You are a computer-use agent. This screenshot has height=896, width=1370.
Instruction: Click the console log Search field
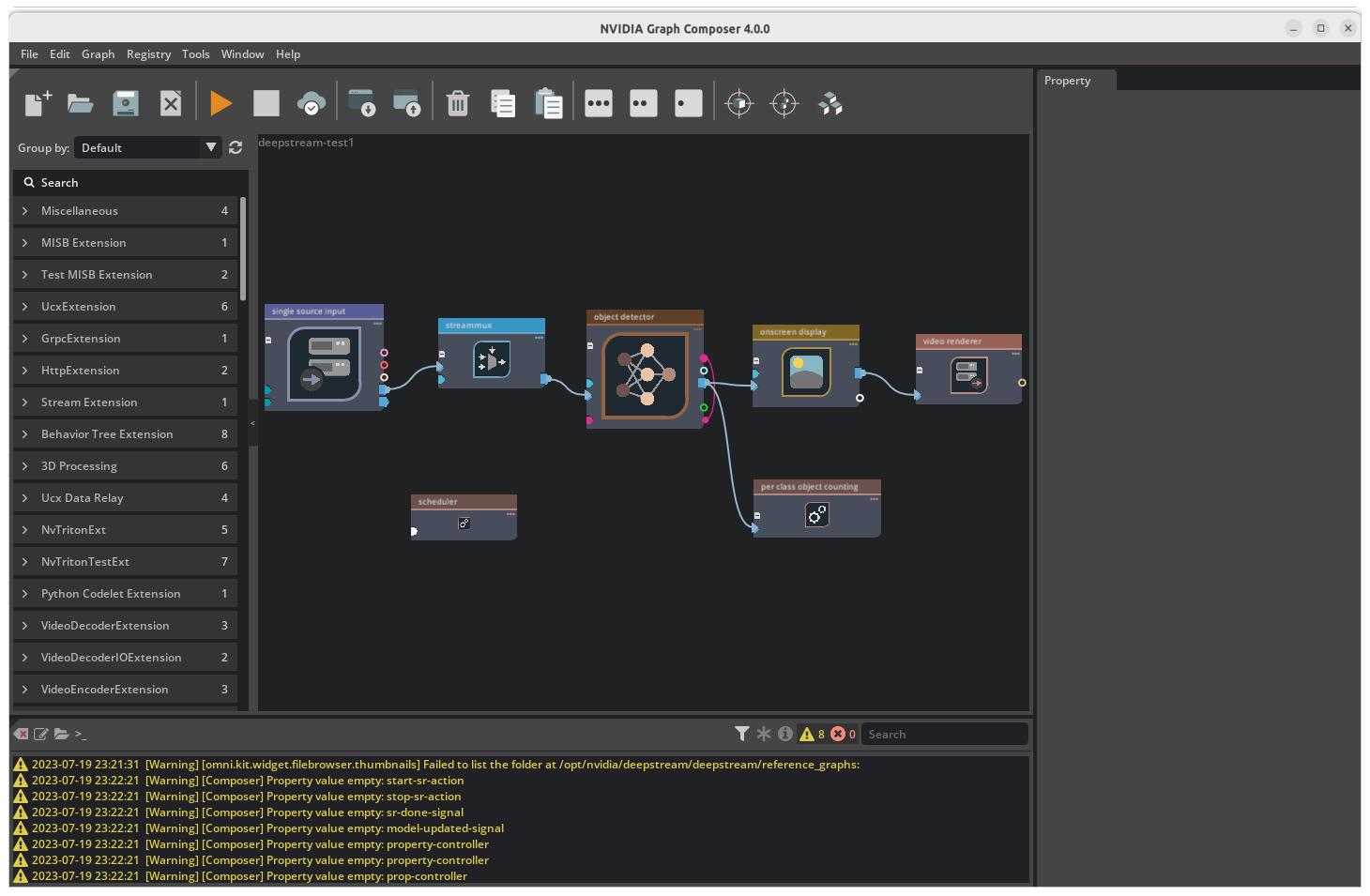click(x=945, y=735)
